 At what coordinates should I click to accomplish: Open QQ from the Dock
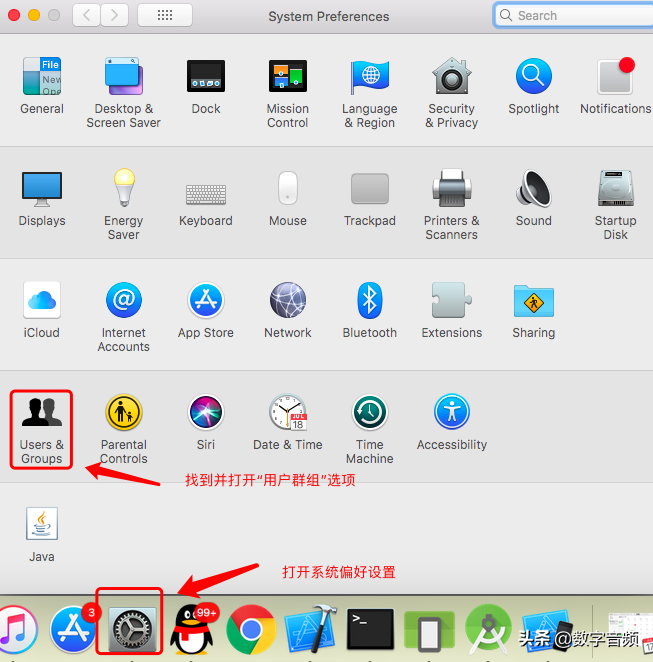[192, 629]
